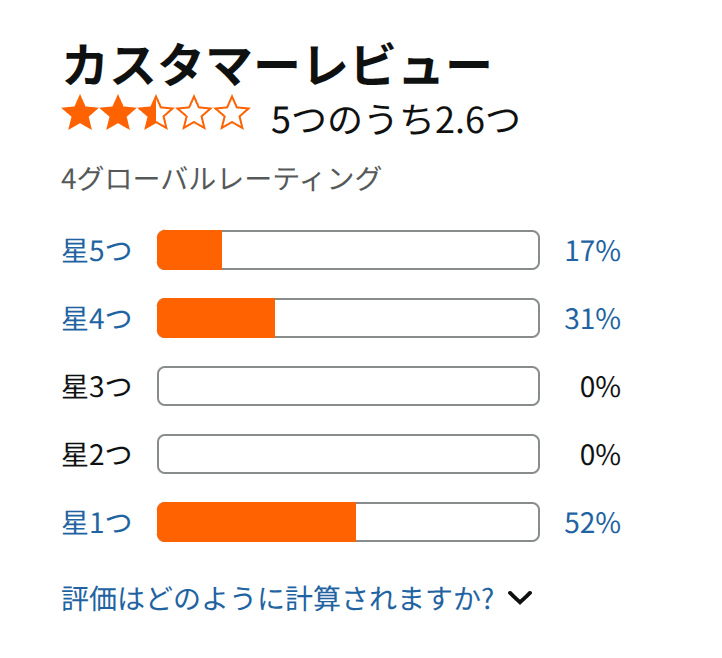722x658 pixels.
Task: Click the empty 2-star rating bar
Action: [x=348, y=454]
